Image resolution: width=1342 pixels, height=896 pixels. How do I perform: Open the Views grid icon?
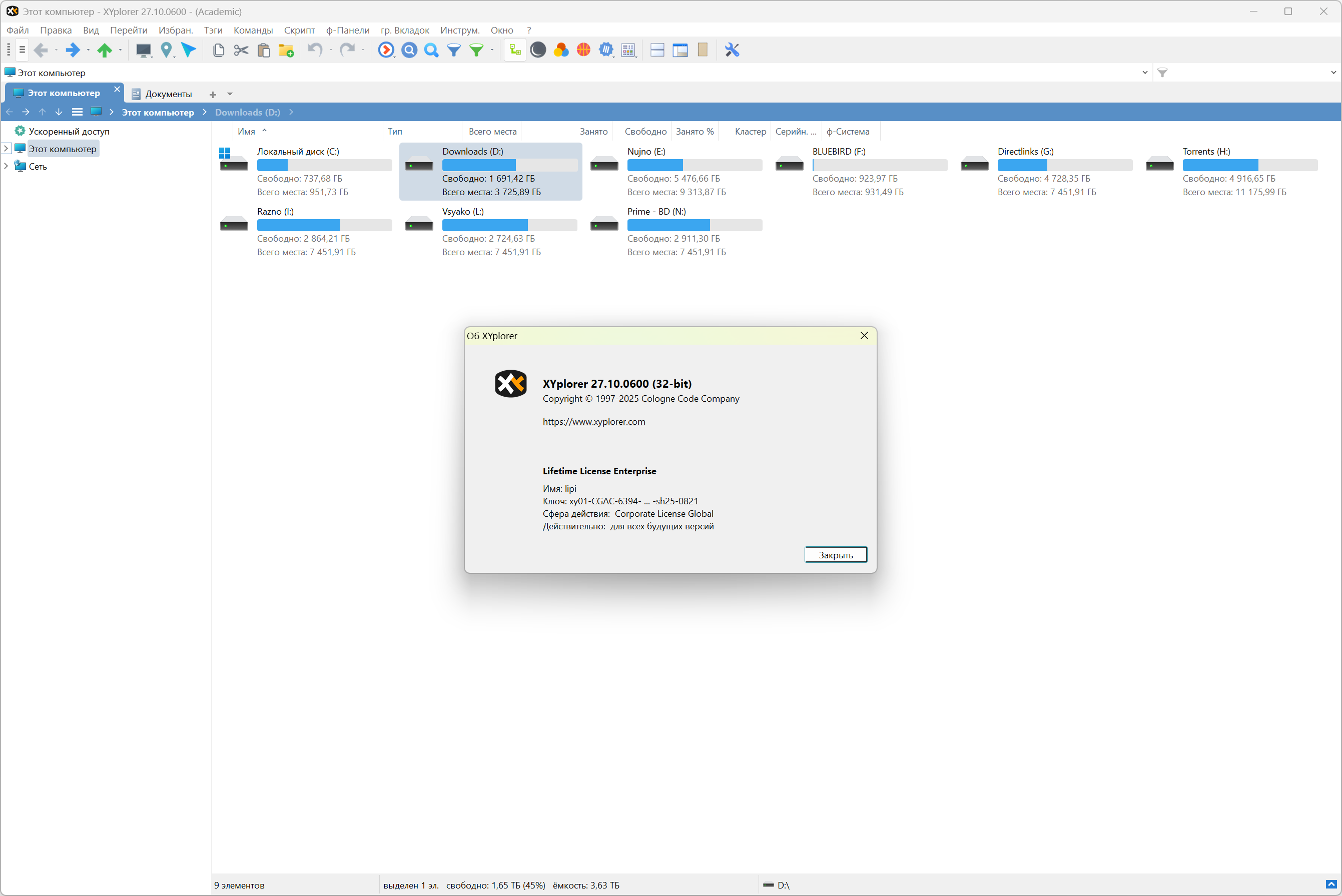(628, 51)
